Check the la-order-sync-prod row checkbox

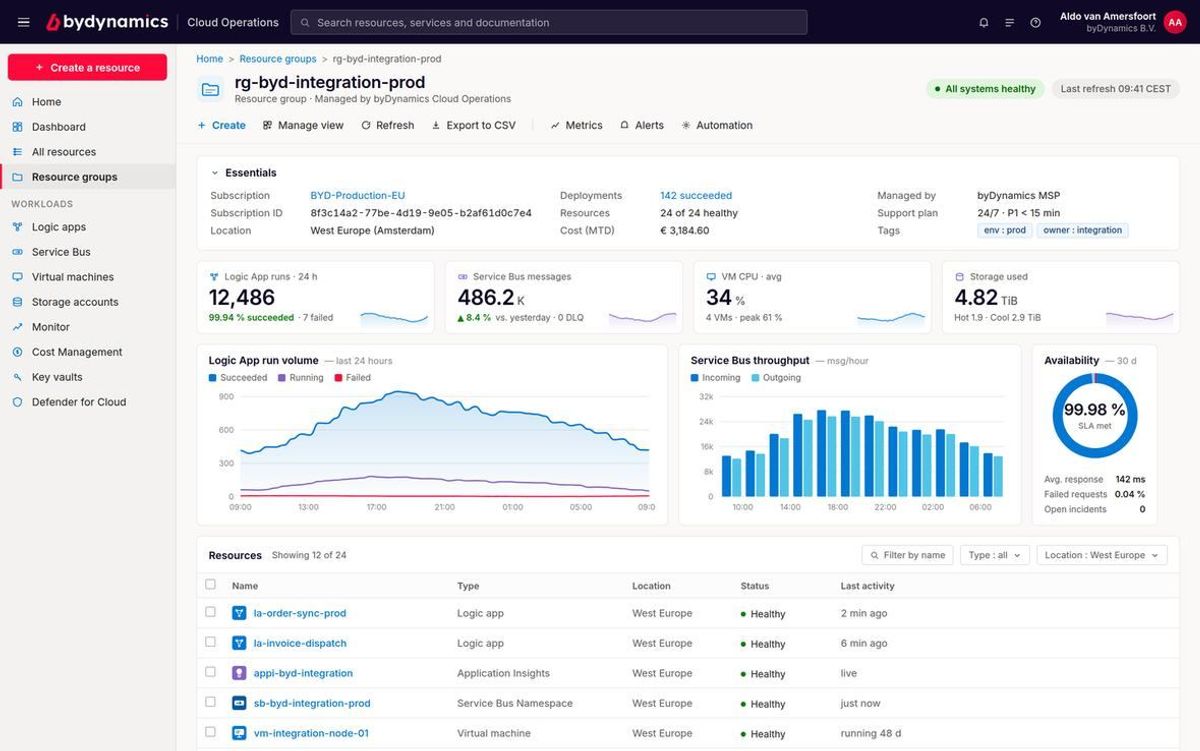(x=210, y=612)
